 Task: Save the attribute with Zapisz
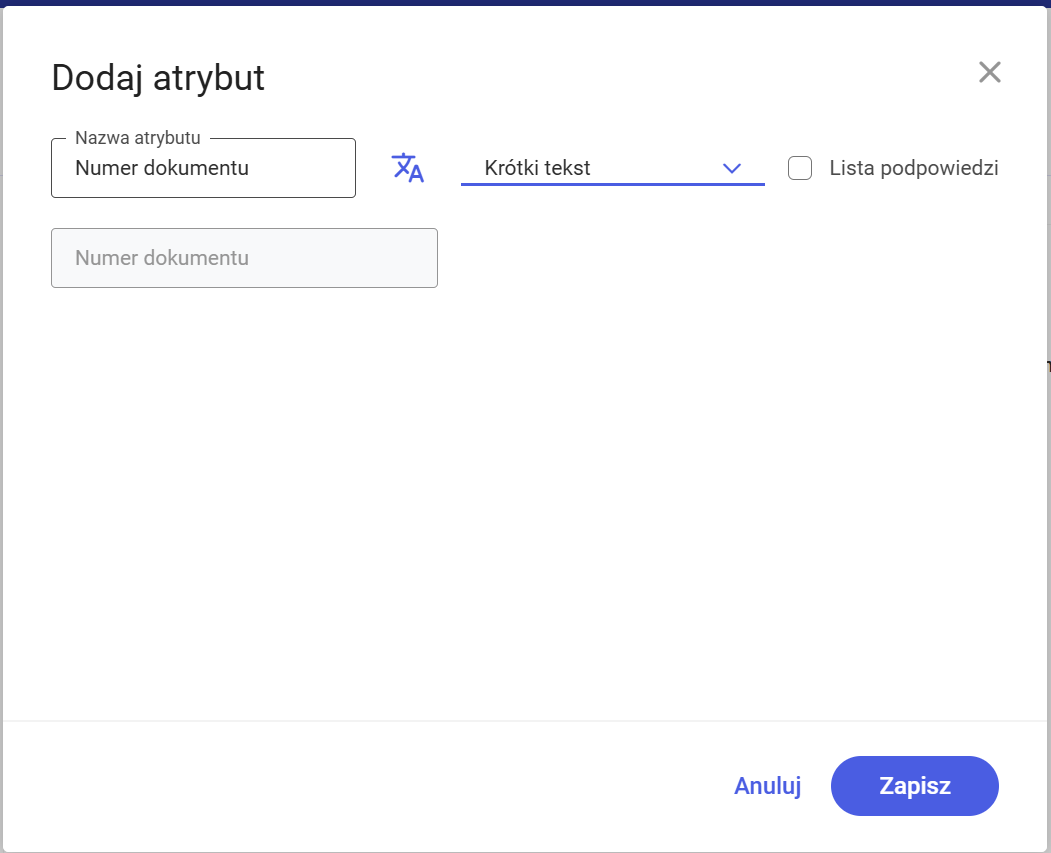click(914, 785)
